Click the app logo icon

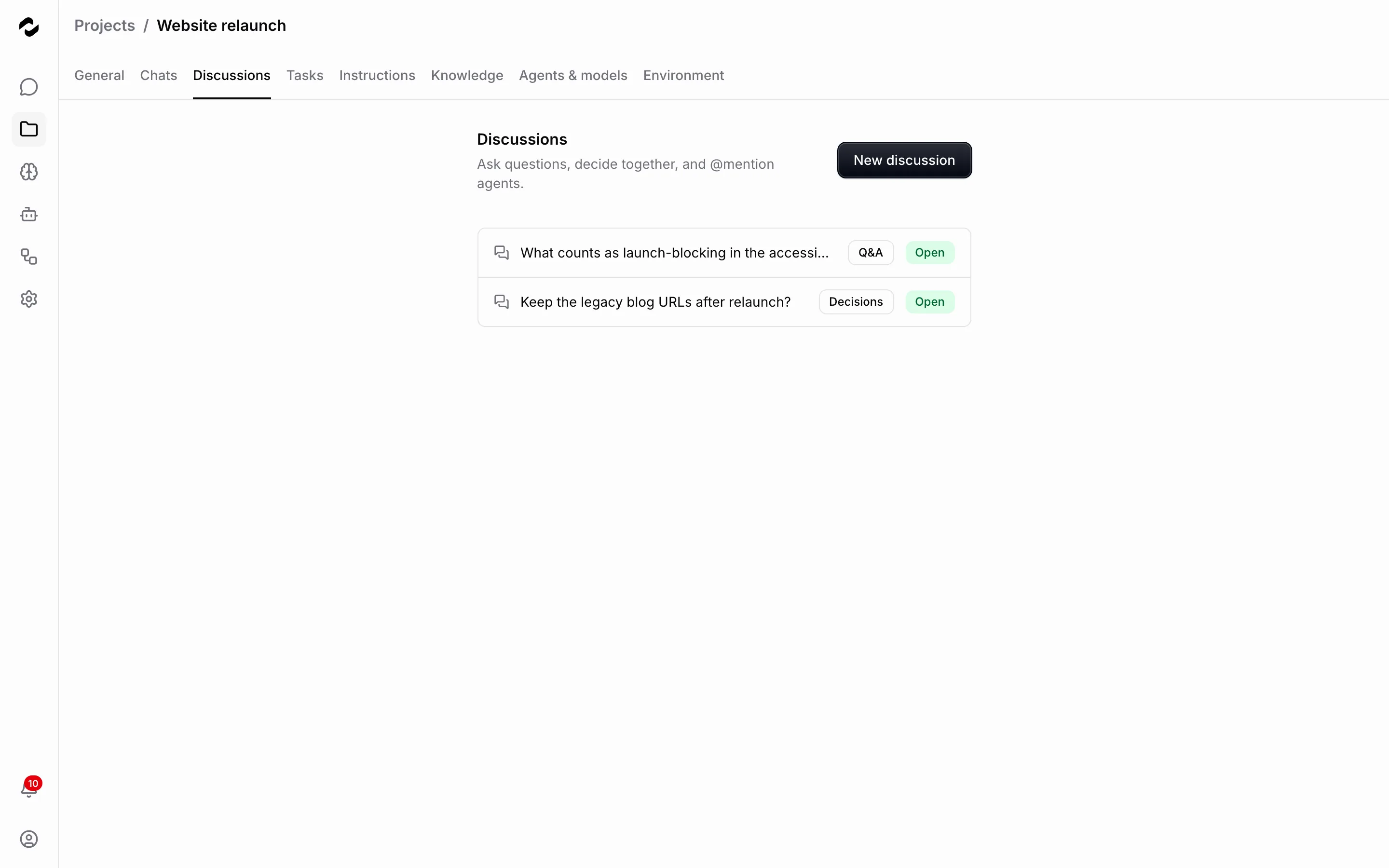pyautogui.click(x=29, y=27)
